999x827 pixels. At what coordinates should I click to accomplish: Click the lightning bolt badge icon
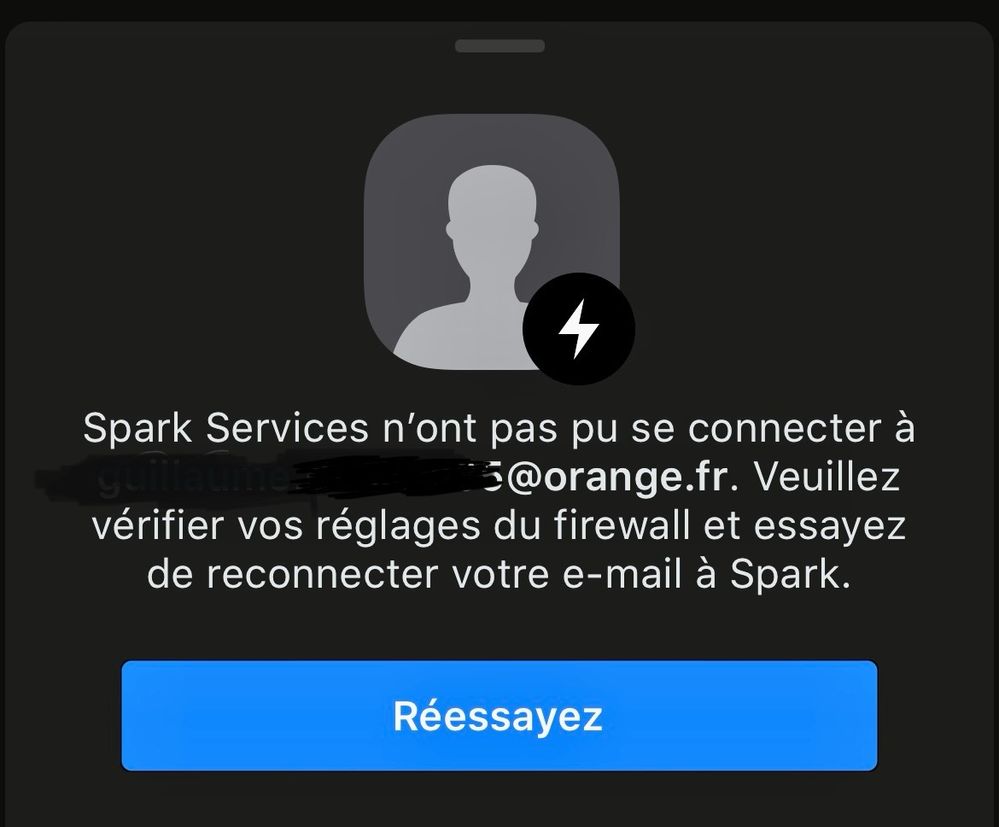pyautogui.click(x=579, y=329)
